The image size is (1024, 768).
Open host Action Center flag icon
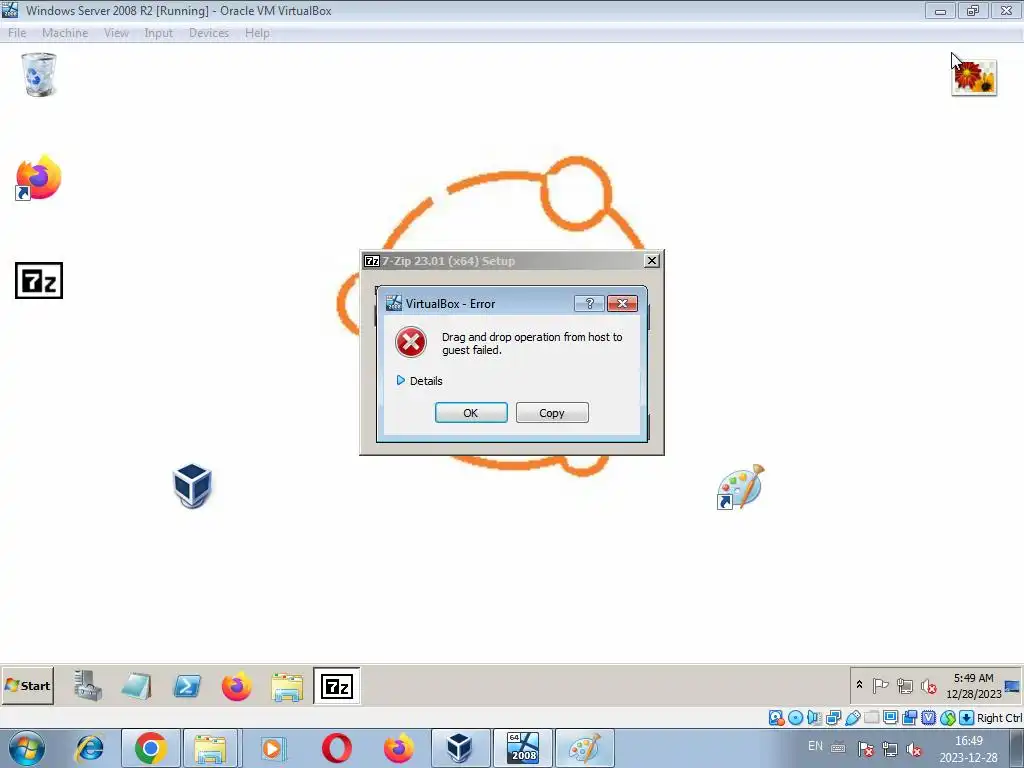(x=865, y=749)
